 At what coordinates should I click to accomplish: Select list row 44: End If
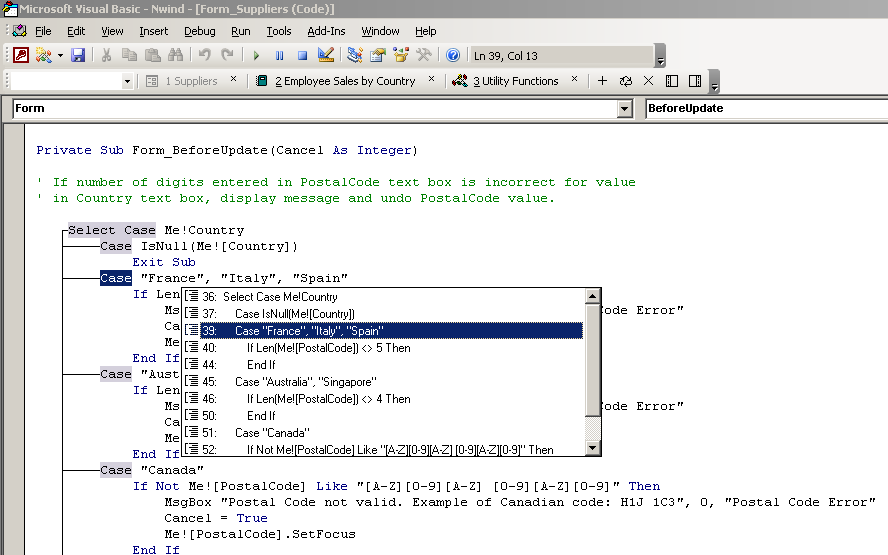pyautogui.click(x=383, y=365)
